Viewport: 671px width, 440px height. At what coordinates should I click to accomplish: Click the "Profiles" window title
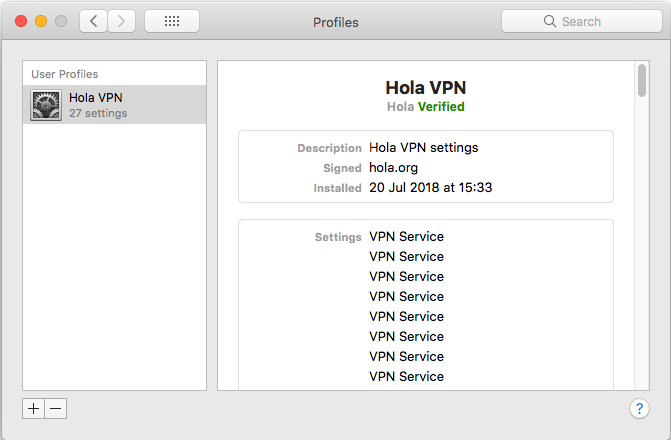[x=336, y=22]
